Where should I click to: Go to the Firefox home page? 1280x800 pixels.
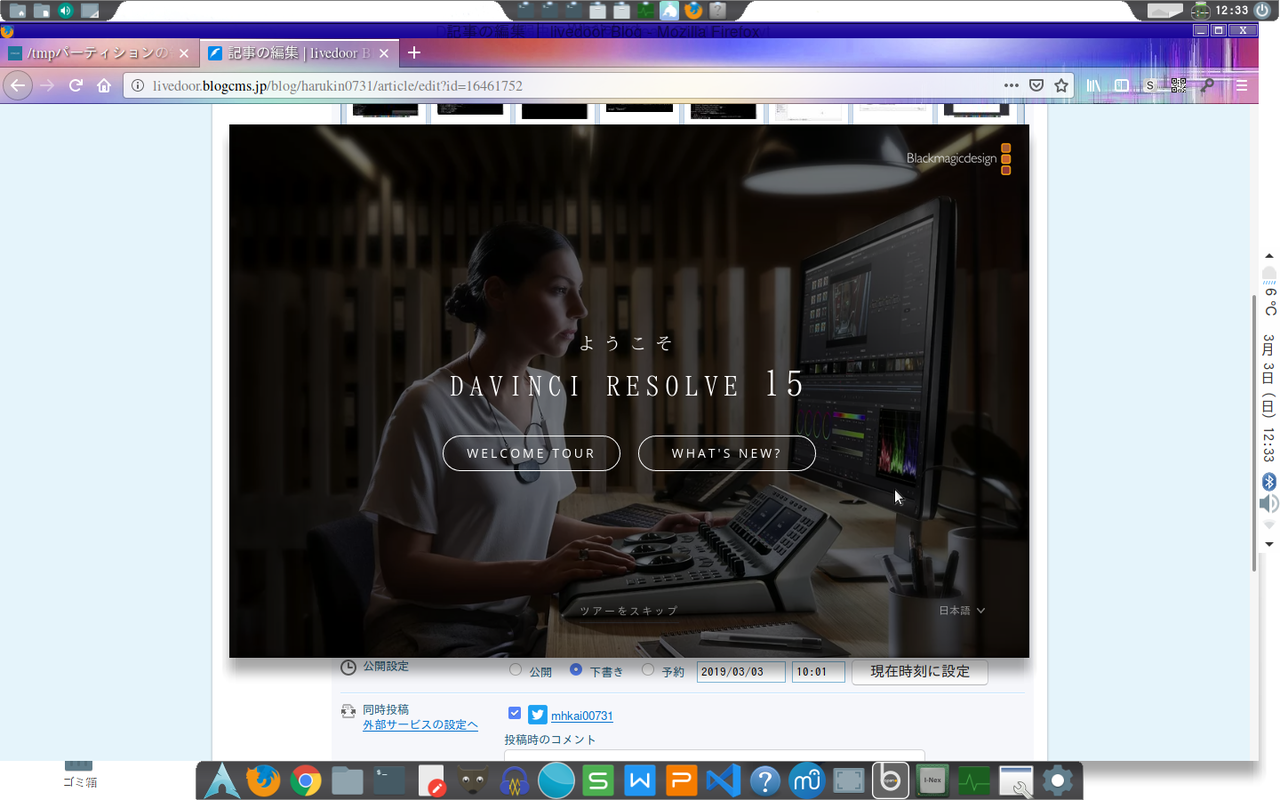tap(104, 86)
